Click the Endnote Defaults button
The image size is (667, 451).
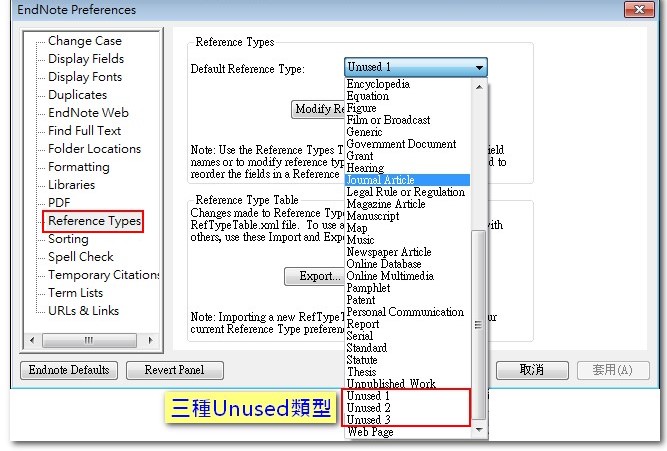click(69, 370)
